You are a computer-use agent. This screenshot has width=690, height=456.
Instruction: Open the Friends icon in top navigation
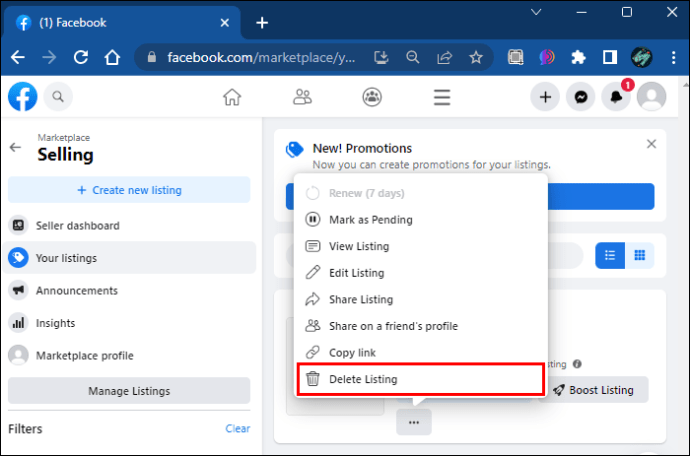click(x=302, y=97)
